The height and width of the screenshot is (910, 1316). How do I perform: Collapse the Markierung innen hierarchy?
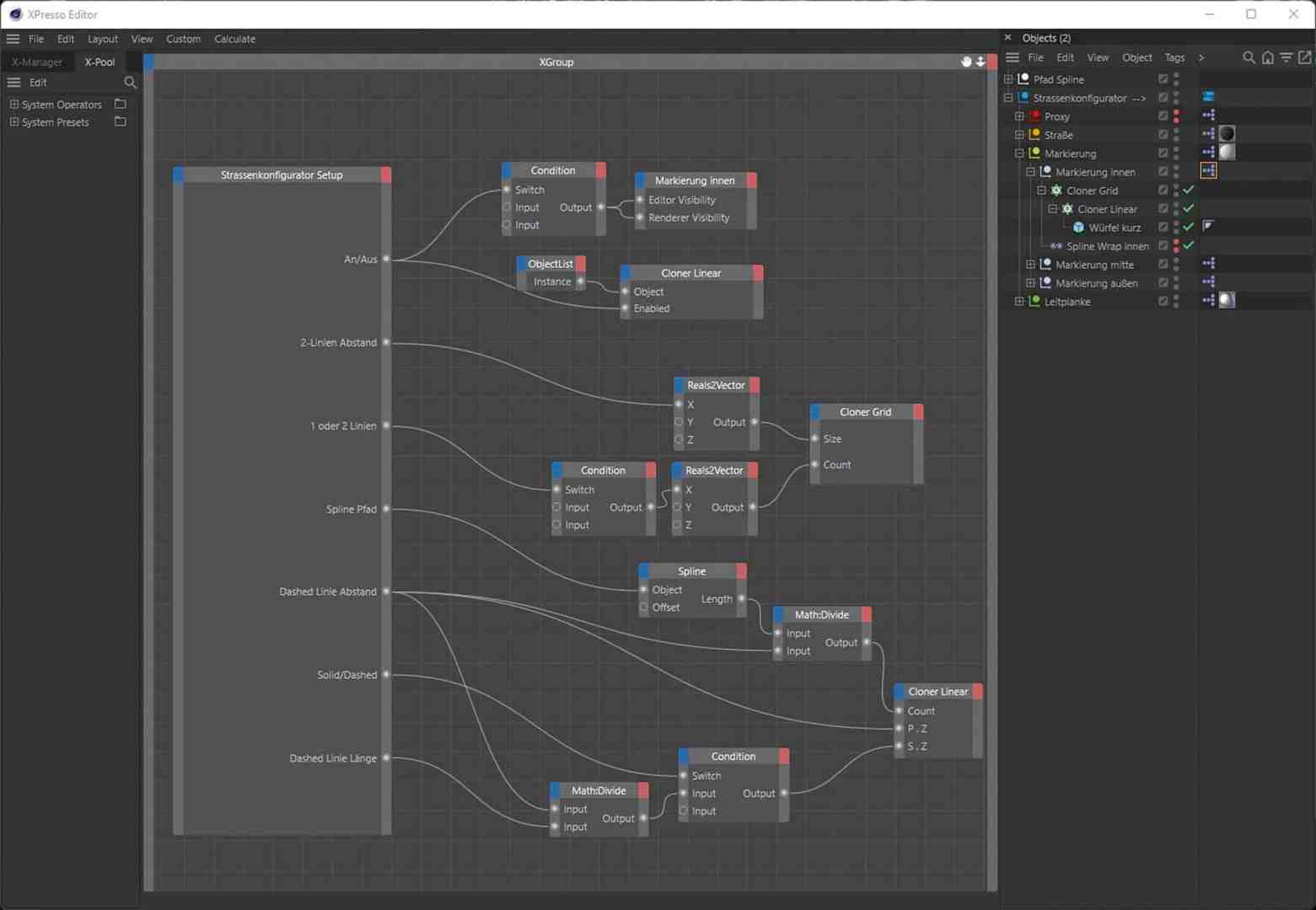click(1030, 171)
